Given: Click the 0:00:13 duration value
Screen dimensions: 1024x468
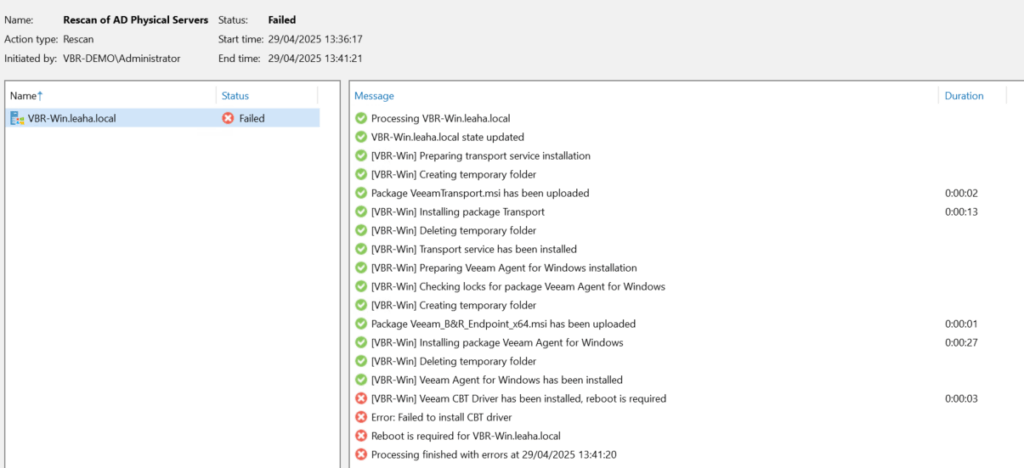Looking at the screenshot, I should click(961, 212).
